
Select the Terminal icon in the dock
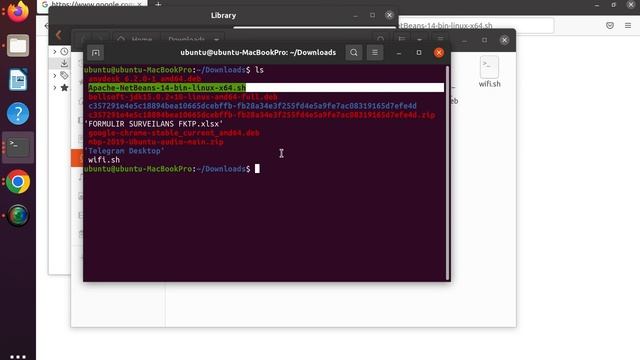(18, 147)
